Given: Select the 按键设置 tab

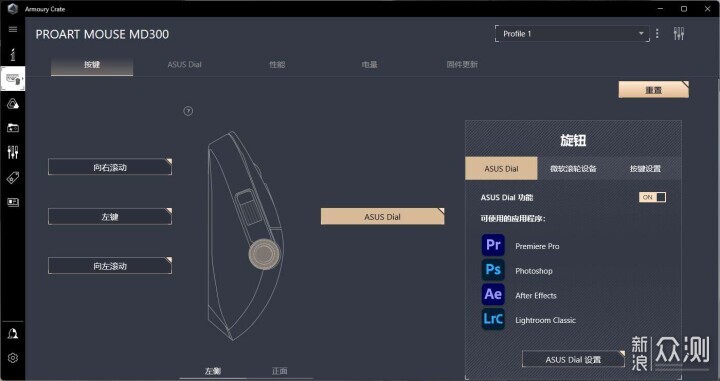Looking at the screenshot, I should click(645, 168).
